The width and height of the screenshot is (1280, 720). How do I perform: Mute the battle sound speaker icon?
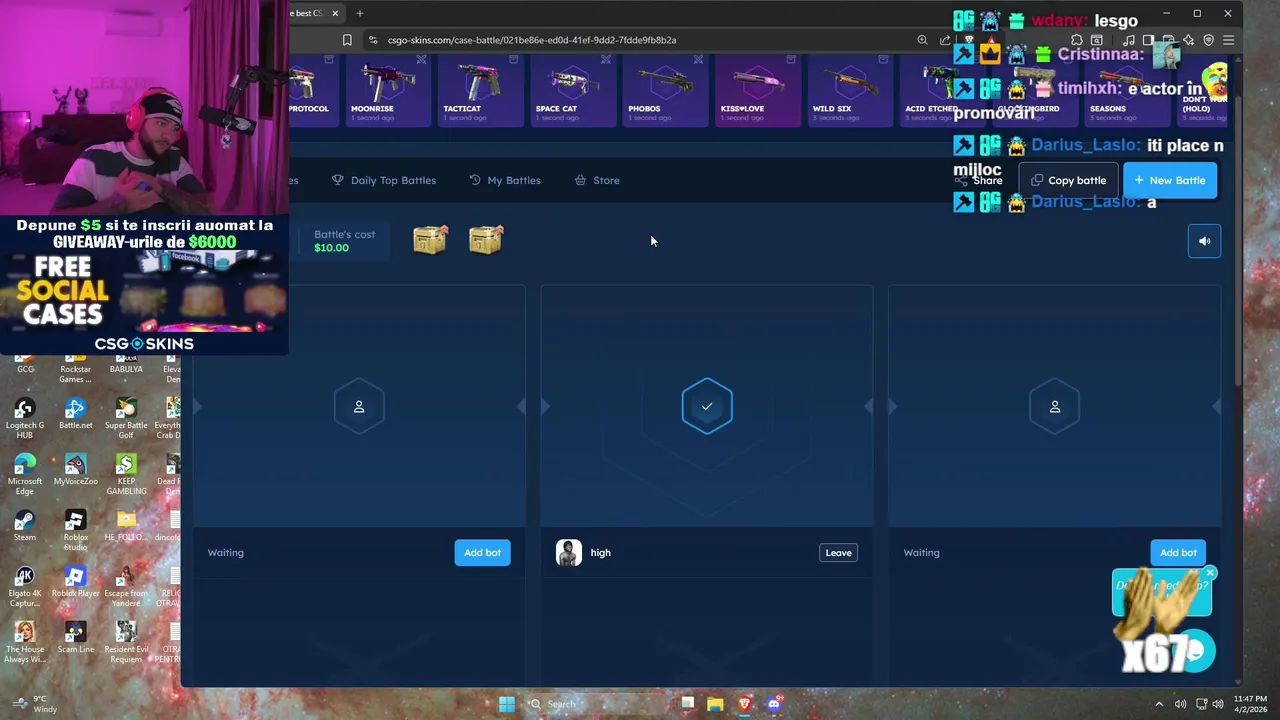point(1204,241)
